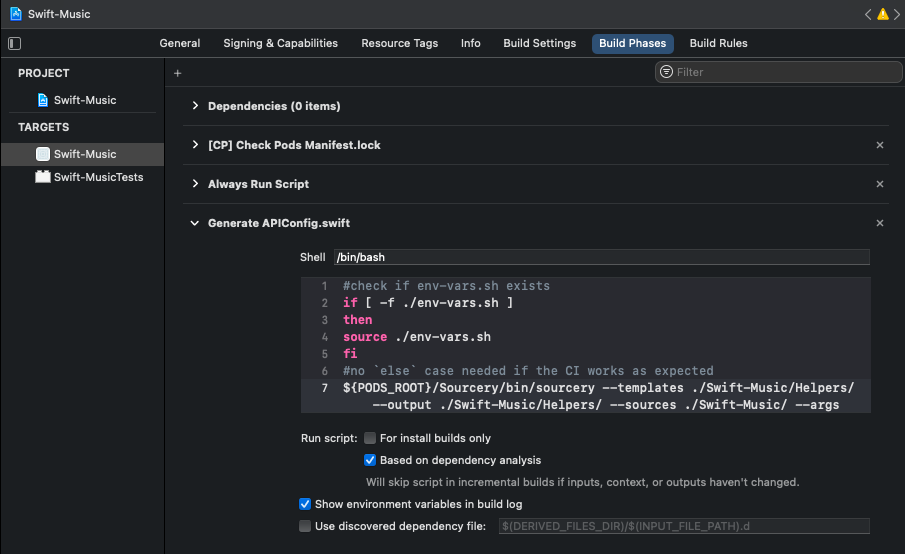Click script line 1 comment about env-vars.sh
Viewport: 905px width, 554px height.
coord(446,286)
